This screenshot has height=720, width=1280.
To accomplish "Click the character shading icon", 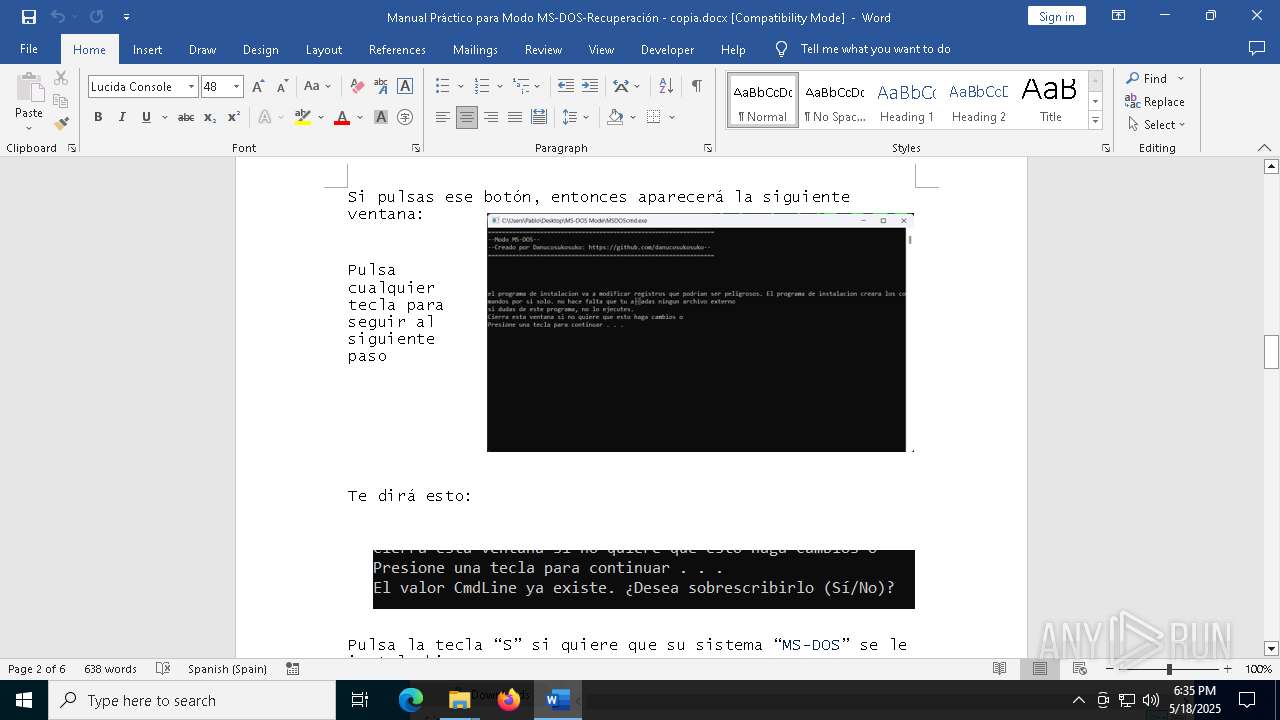I will [381, 117].
